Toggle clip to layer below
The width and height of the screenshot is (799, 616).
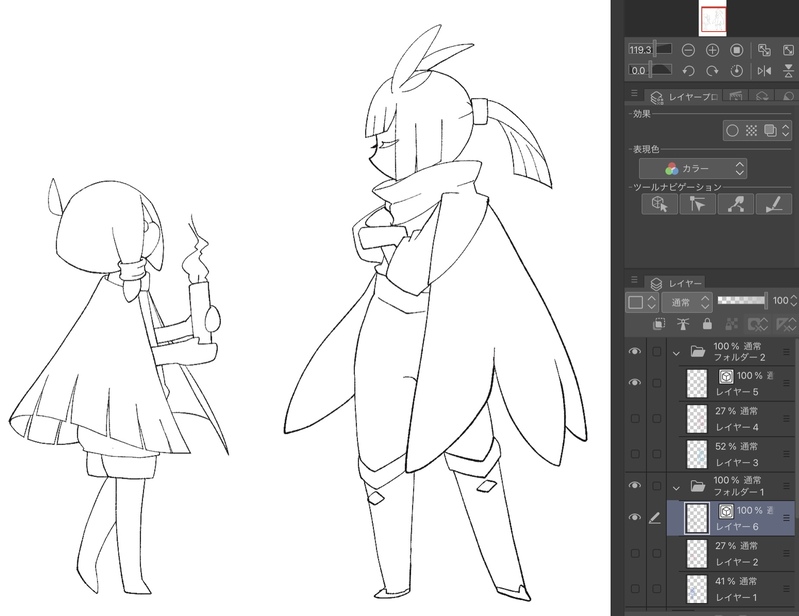tap(658, 324)
